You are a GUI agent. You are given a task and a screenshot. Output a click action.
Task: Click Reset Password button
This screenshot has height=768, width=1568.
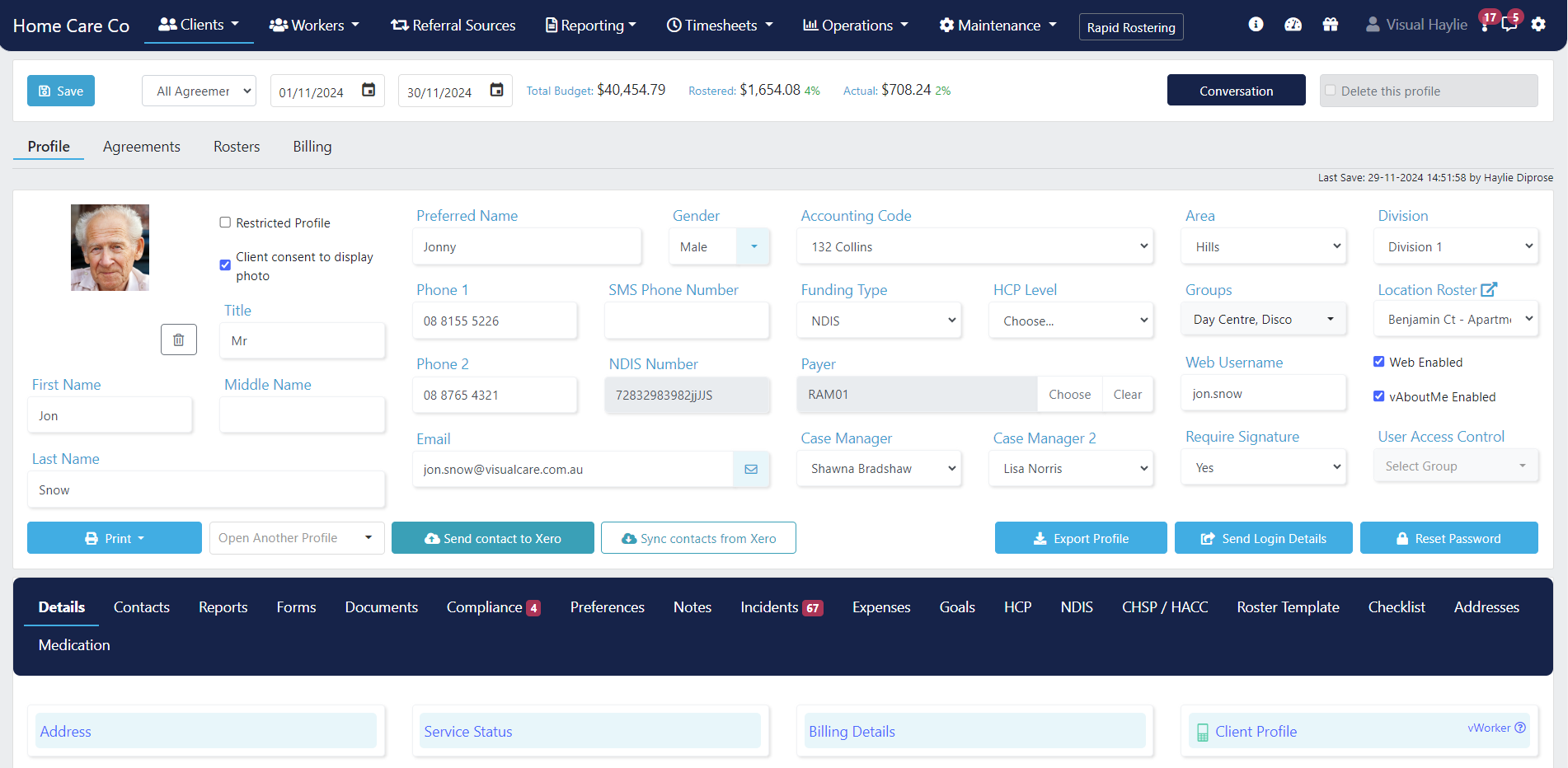pyautogui.click(x=1448, y=537)
